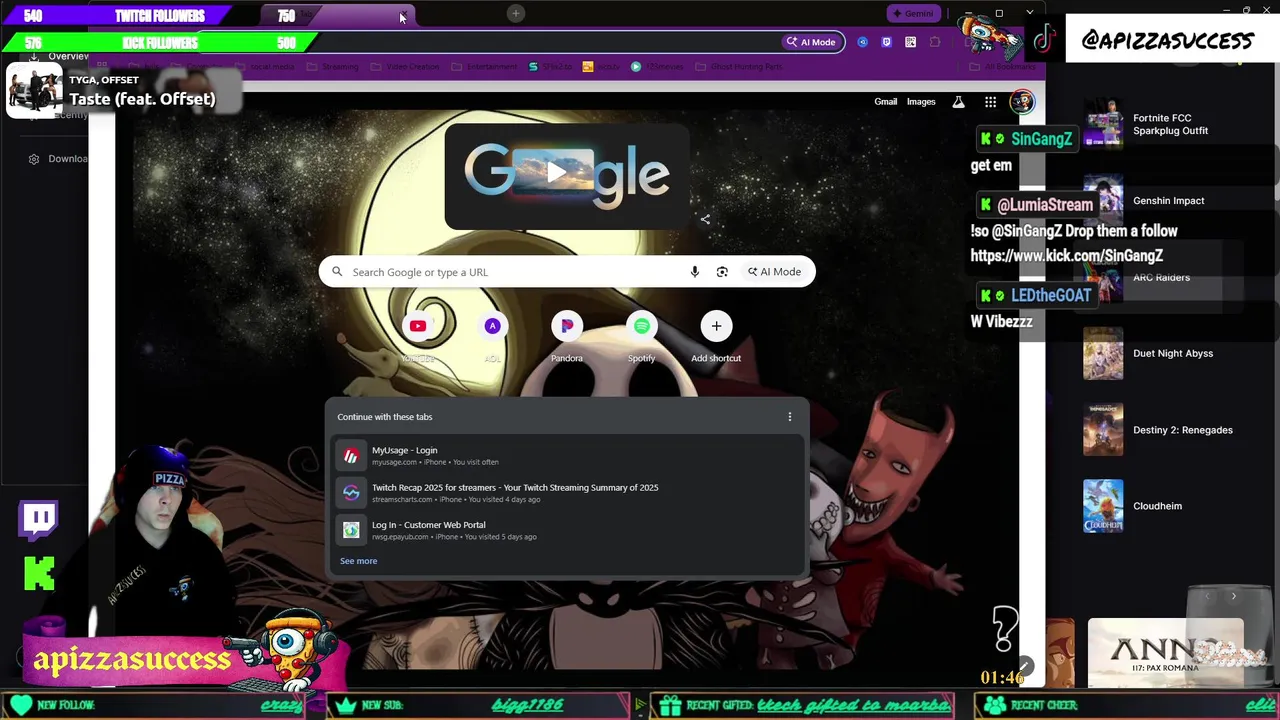Image resolution: width=1280 pixels, height=720 pixels.
Task: Click the MyUsage site favicon
Action: 351,456
